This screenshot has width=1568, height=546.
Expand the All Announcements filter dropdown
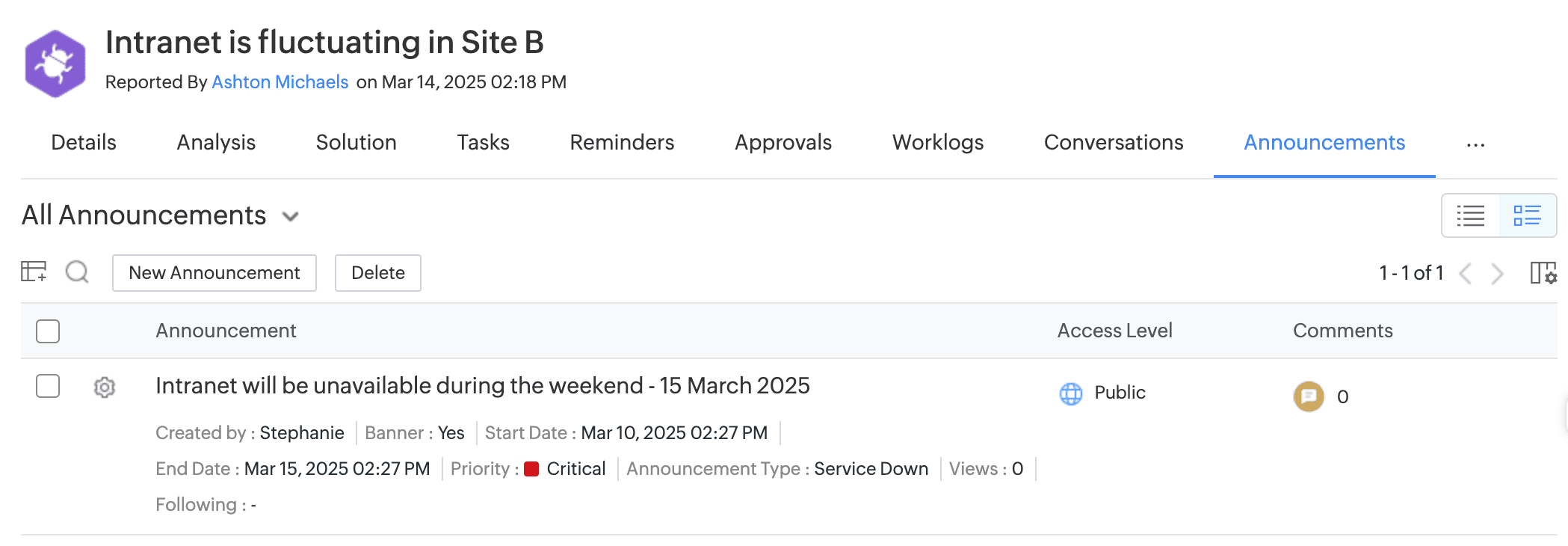point(291,217)
